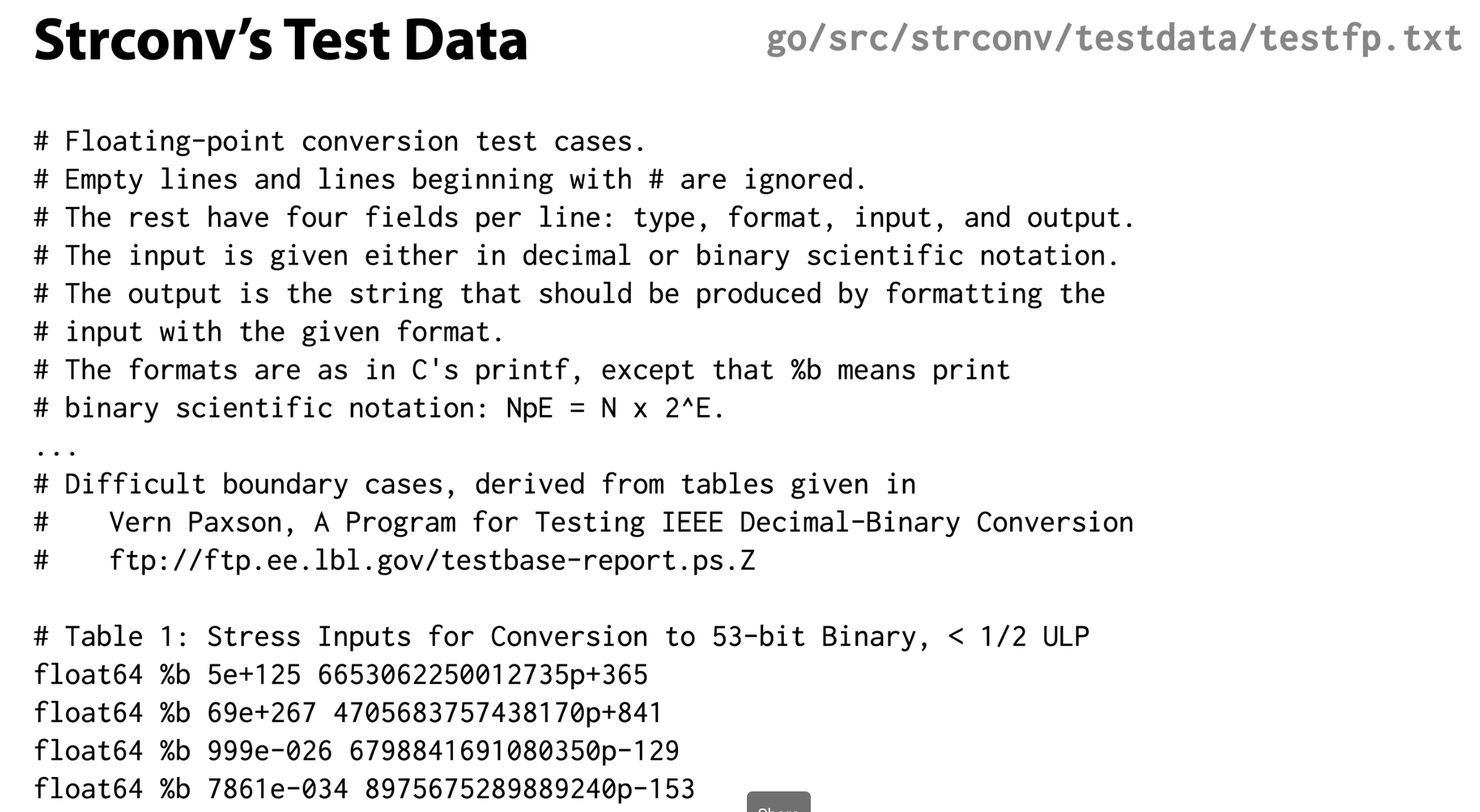The image size is (1480, 812).
Task: Click the go/src/strconv/testdata/testfp.txt path
Action: 1114,38
